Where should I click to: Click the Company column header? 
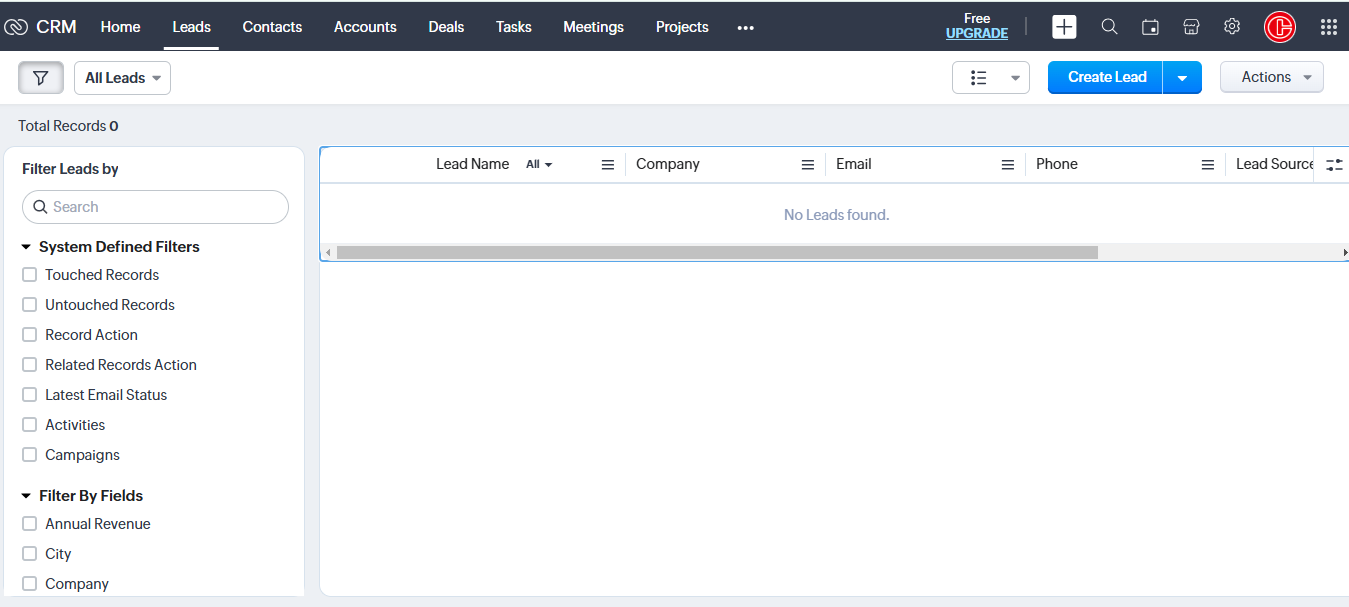tap(668, 164)
